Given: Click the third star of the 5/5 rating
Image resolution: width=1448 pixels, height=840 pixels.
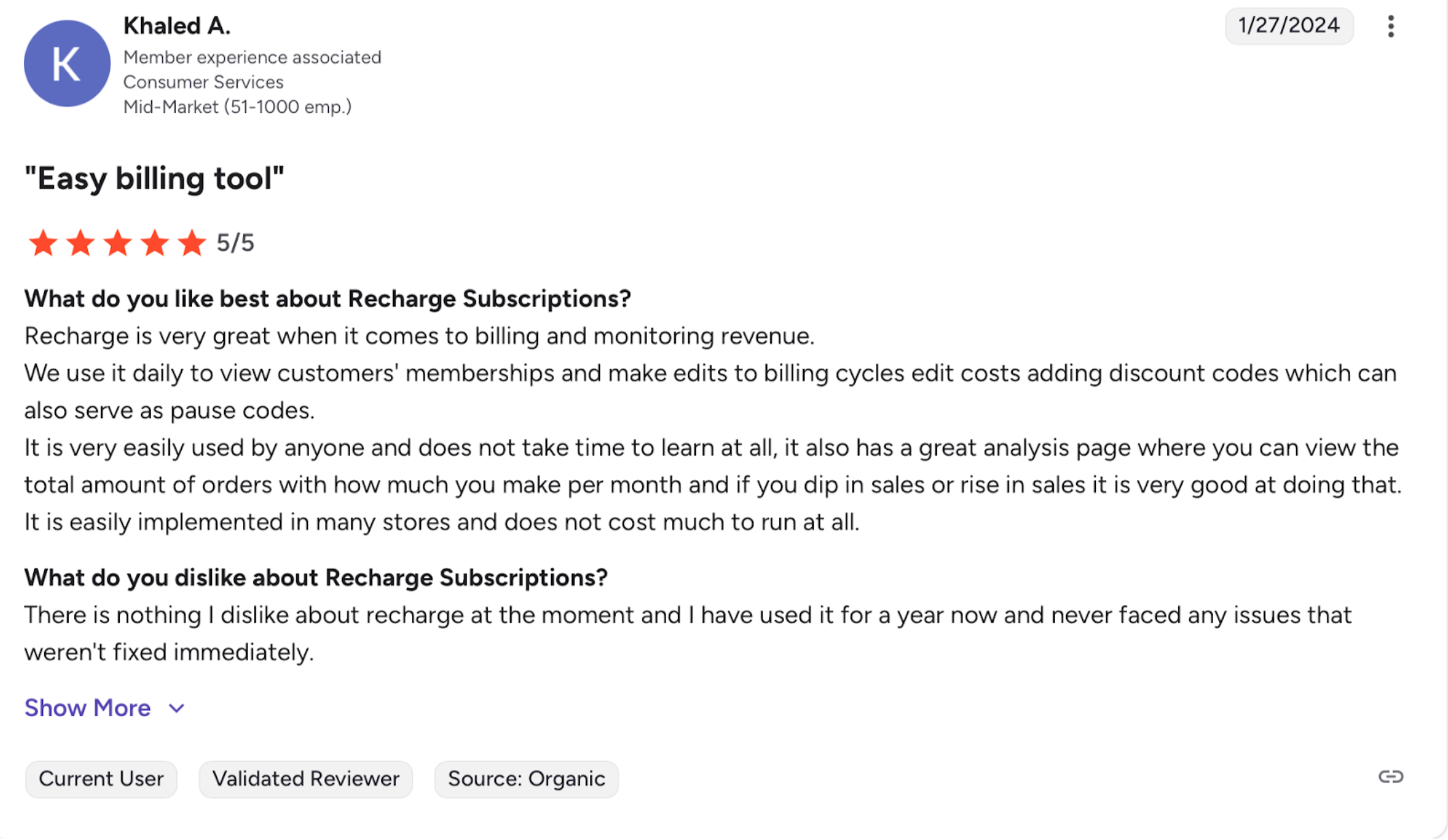Looking at the screenshot, I should (x=118, y=242).
